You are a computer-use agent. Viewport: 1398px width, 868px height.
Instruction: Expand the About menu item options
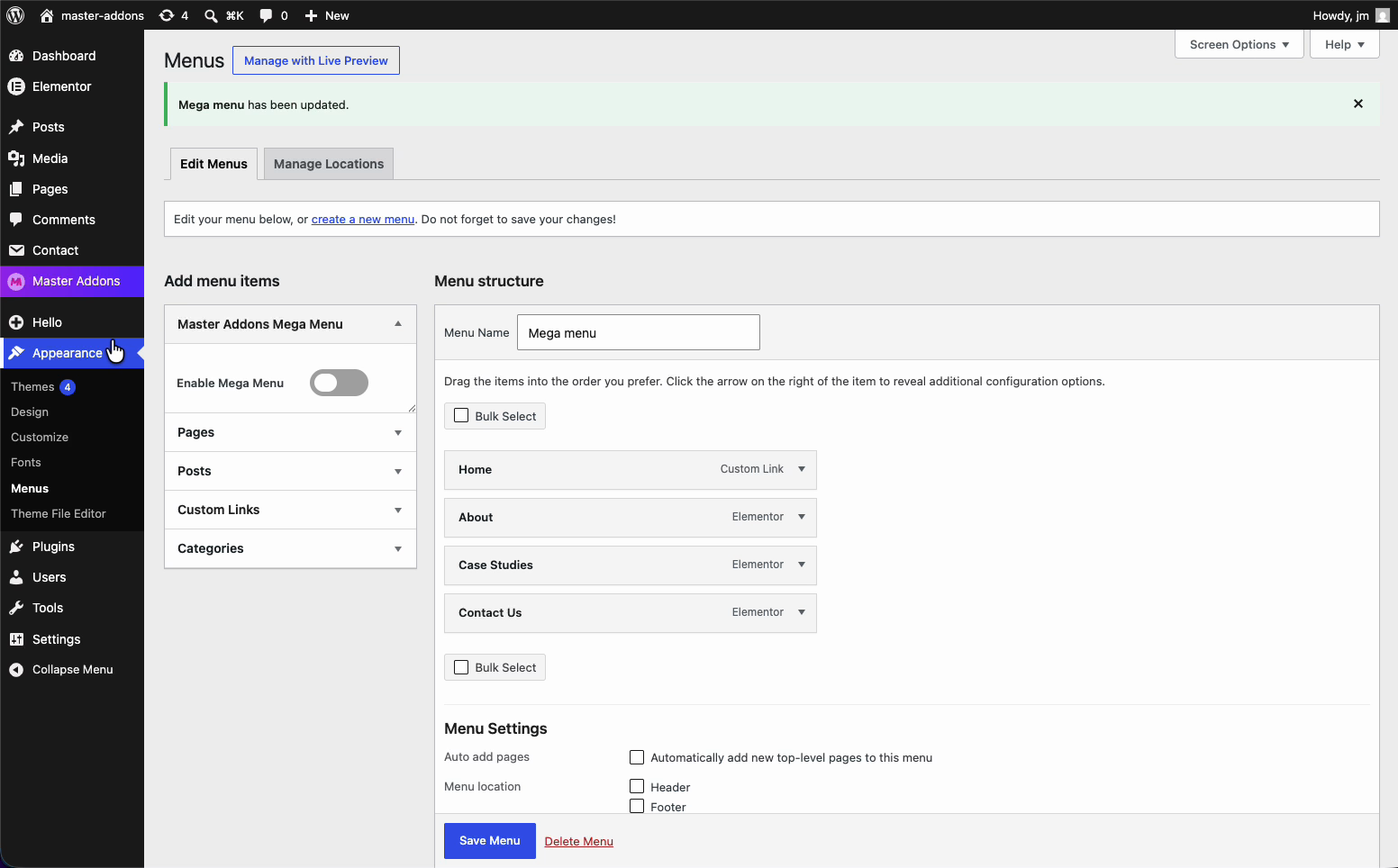click(802, 517)
